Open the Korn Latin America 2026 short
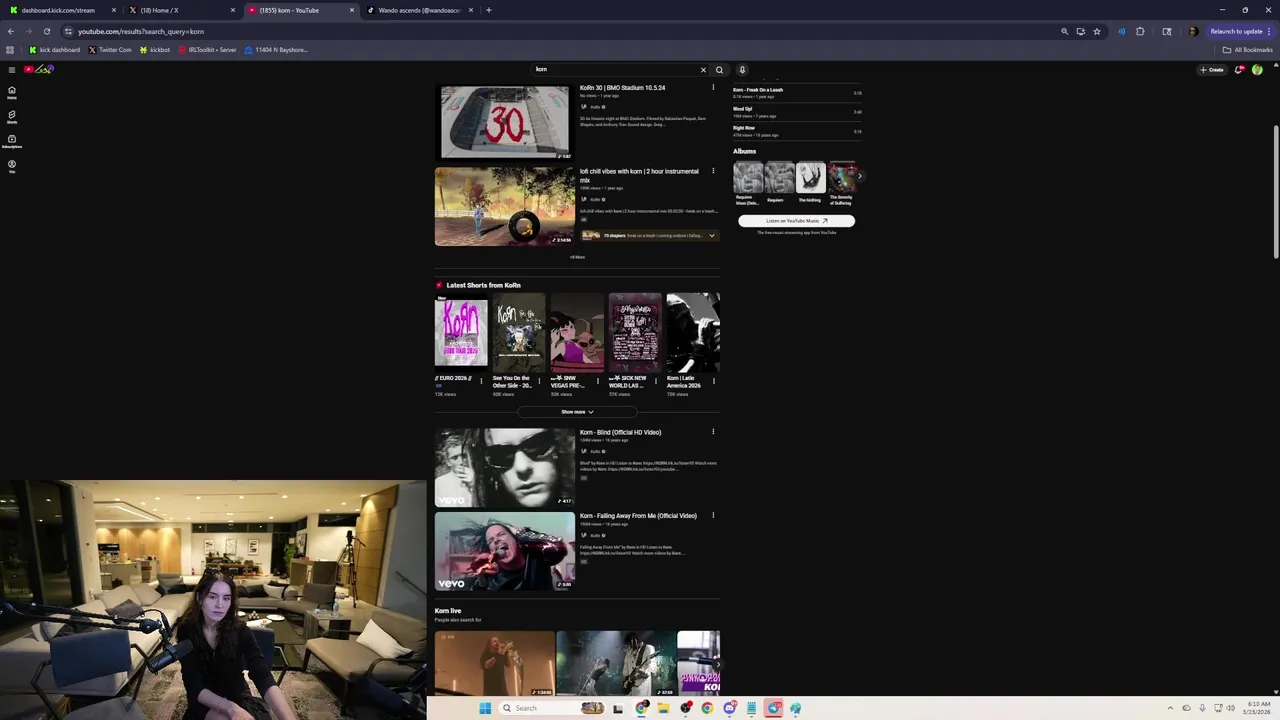The width and height of the screenshot is (1280, 720). (693, 333)
